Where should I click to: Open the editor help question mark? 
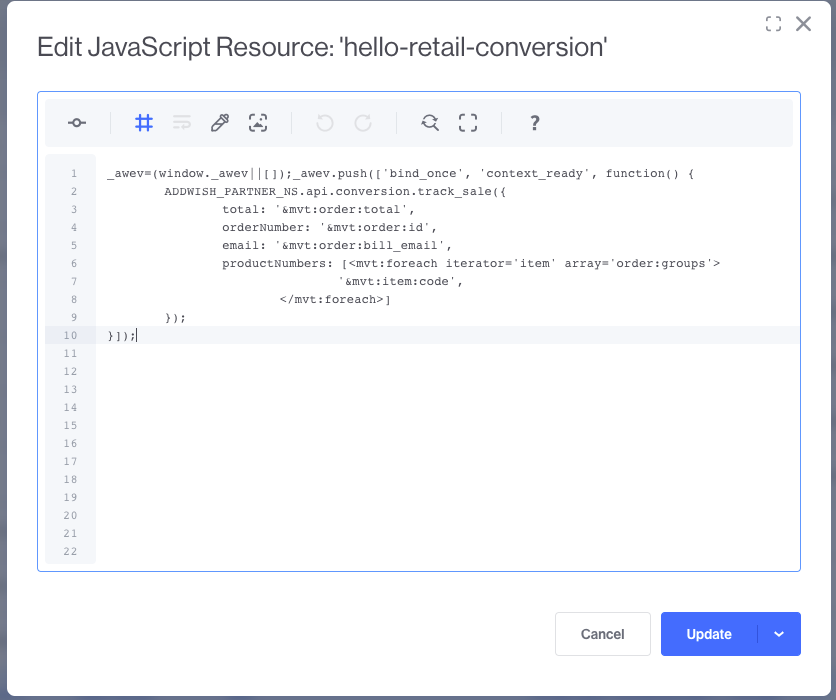coord(535,123)
